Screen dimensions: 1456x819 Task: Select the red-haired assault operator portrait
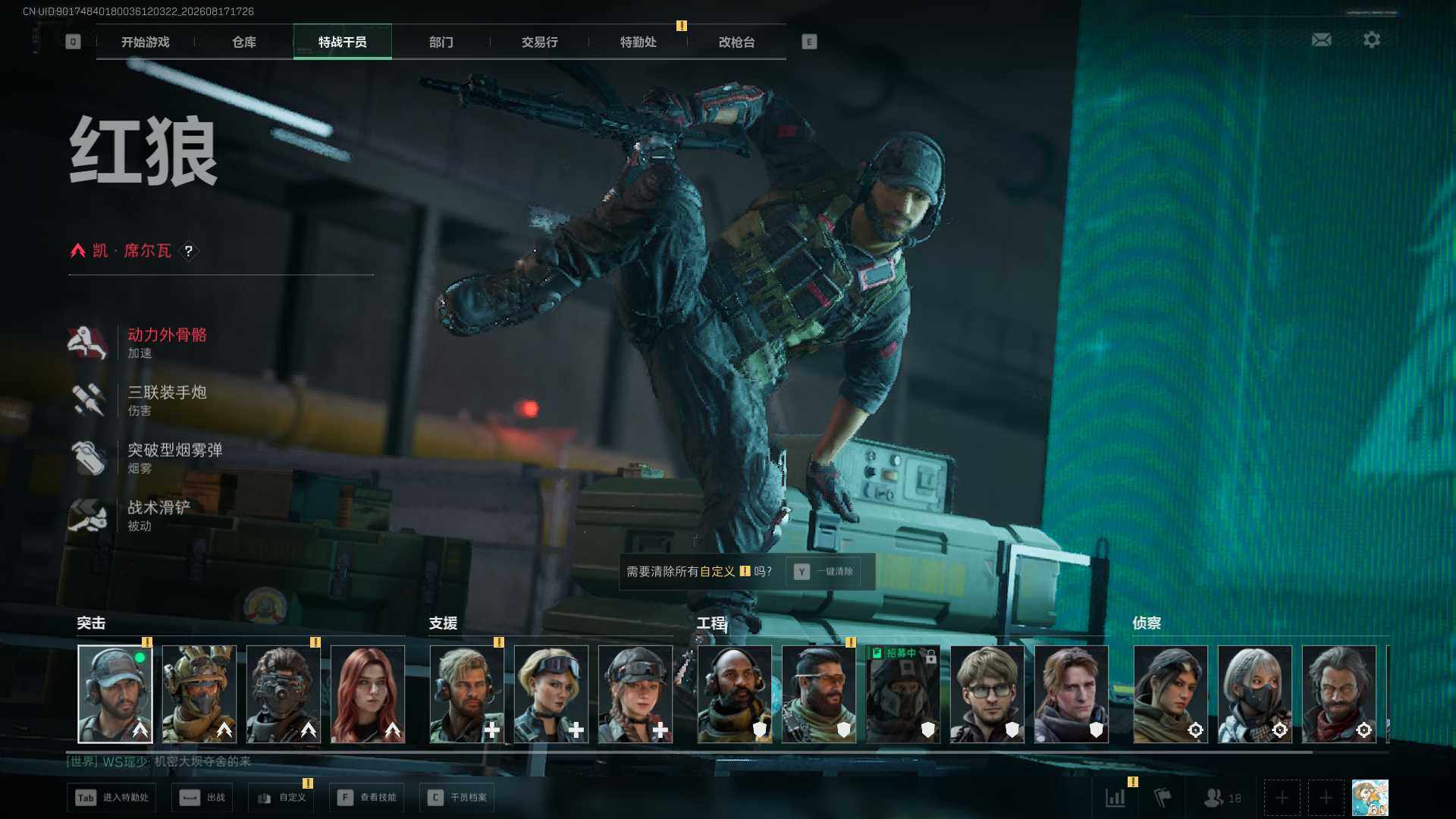368,694
